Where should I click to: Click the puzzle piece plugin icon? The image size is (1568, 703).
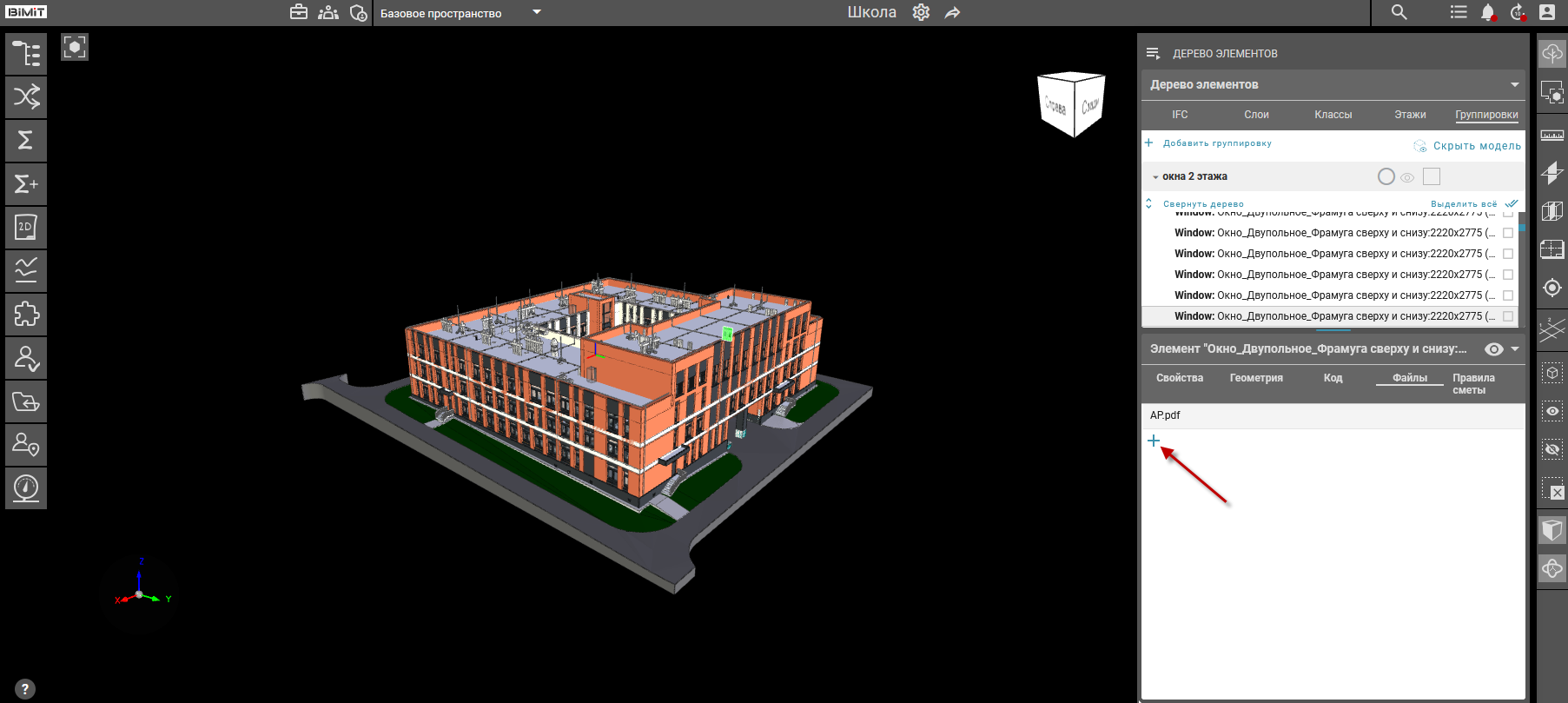point(26,314)
